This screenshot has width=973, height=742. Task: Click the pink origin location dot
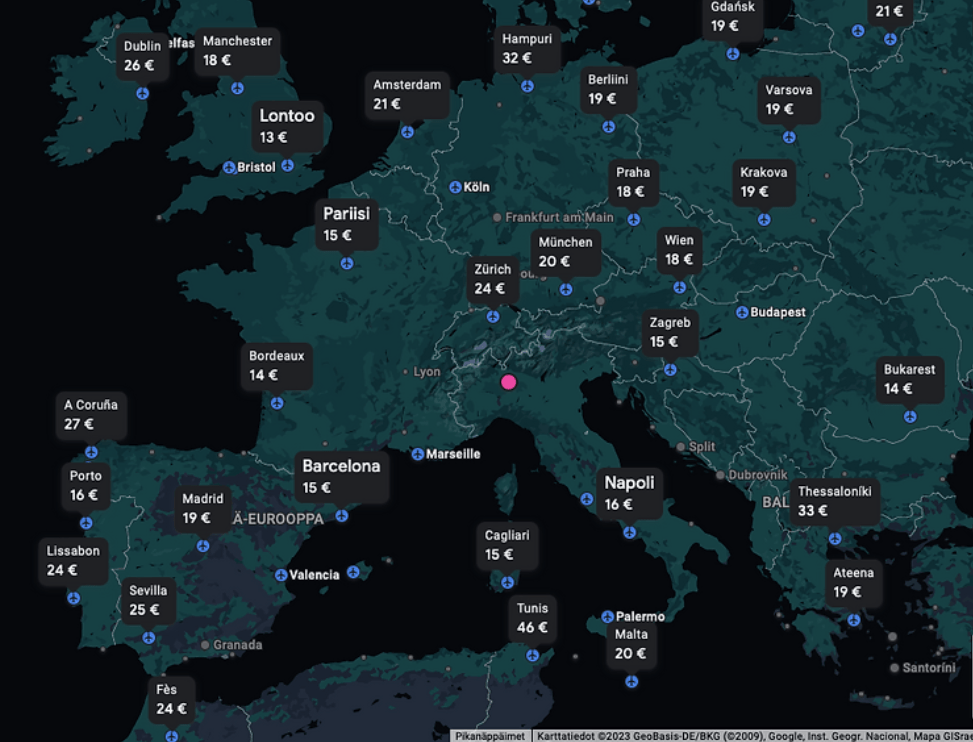pyautogui.click(x=508, y=382)
